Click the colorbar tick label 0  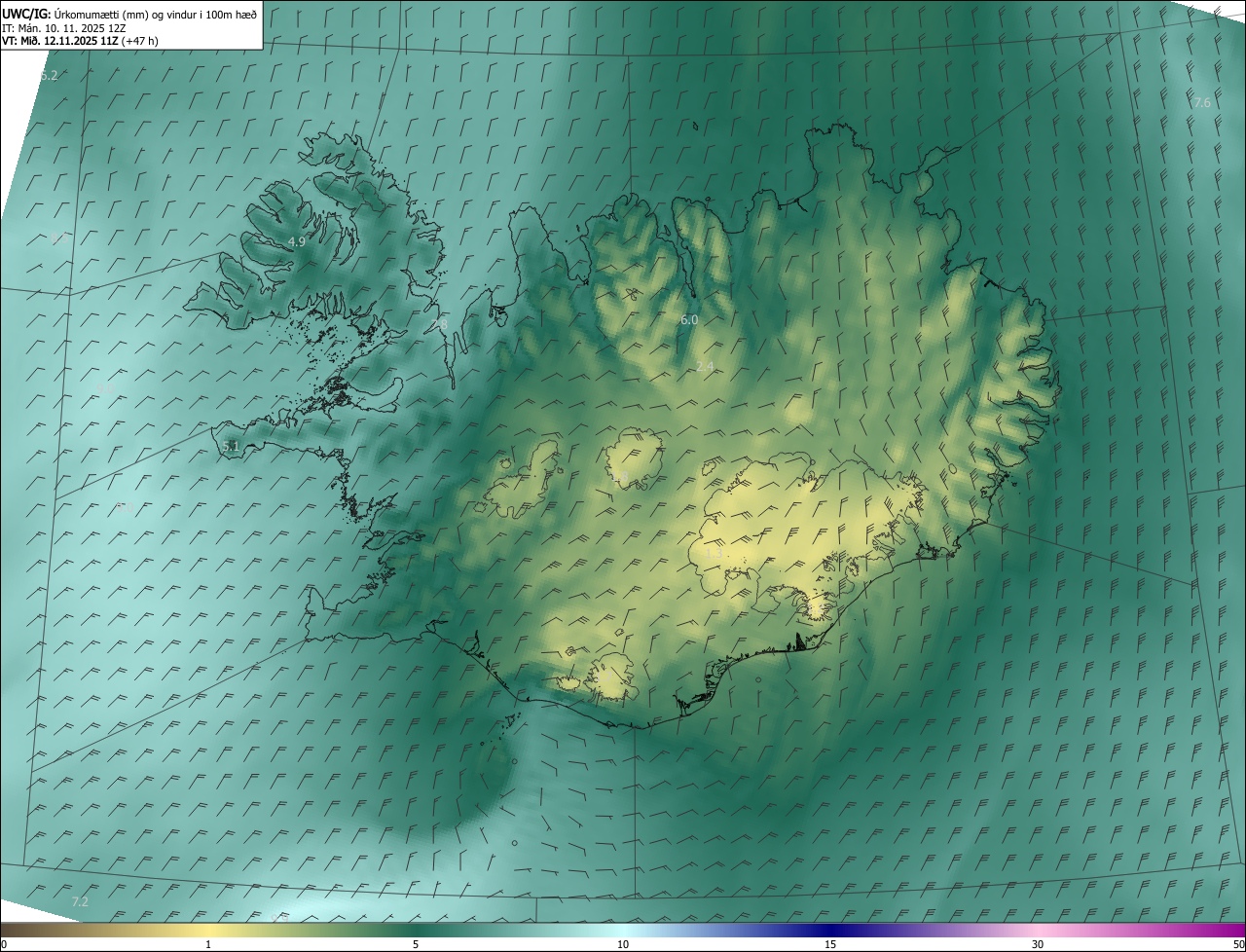[x=4, y=945]
